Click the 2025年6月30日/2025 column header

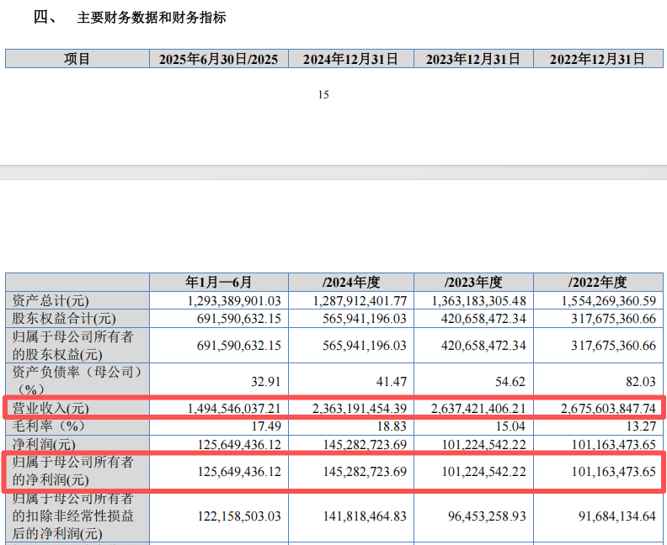coord(218,59)
